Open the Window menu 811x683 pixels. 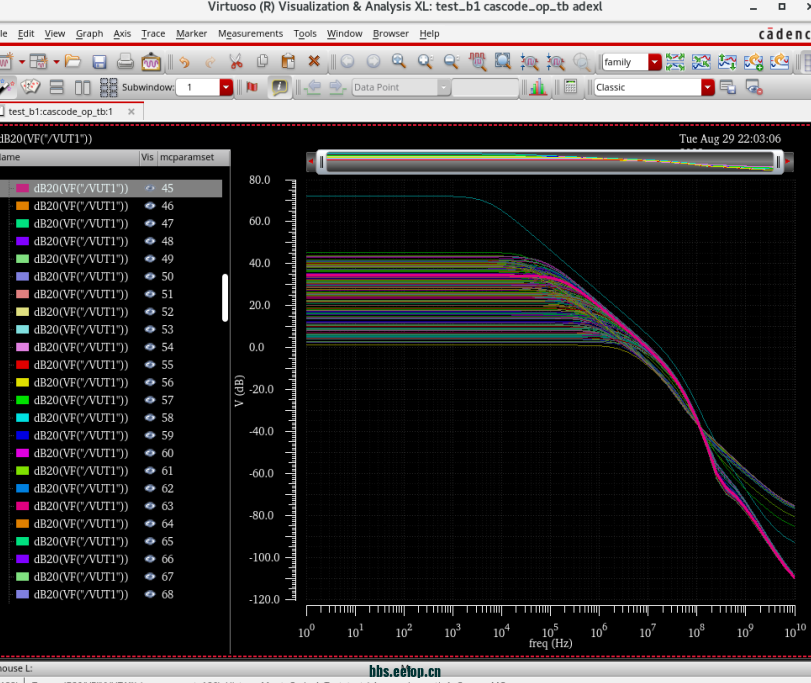pyautogui.click(x=344, y=34)
